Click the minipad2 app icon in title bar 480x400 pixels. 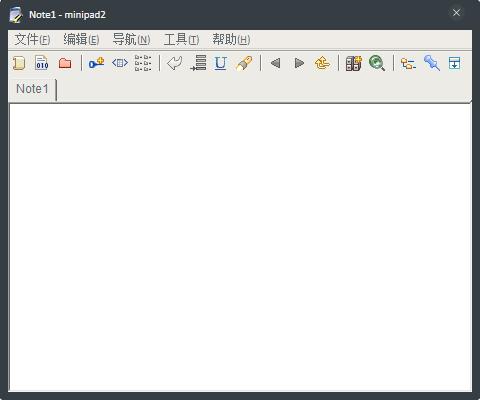16,15
